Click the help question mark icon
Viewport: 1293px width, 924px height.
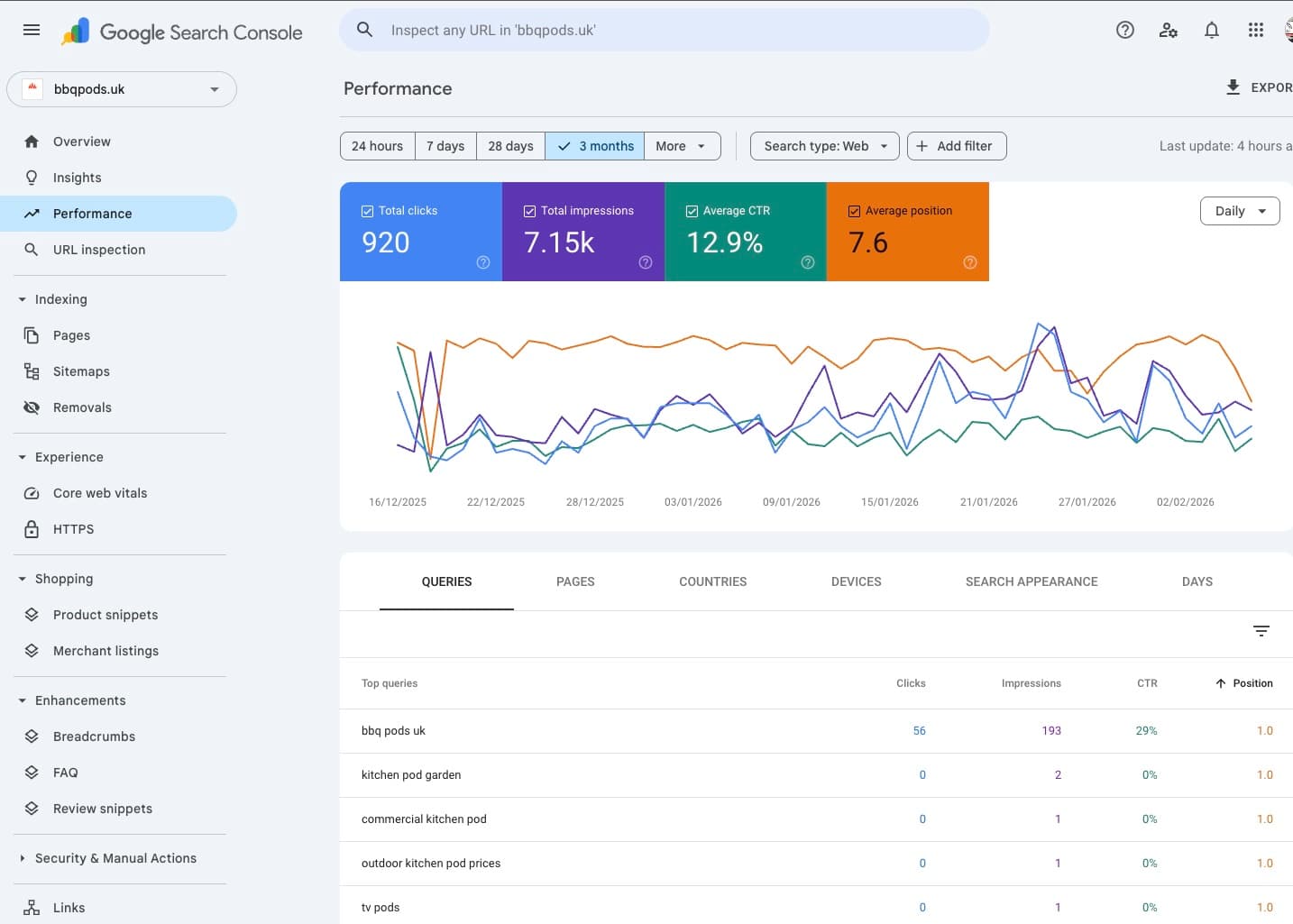pyautogui.click(x=1124, y=30)
